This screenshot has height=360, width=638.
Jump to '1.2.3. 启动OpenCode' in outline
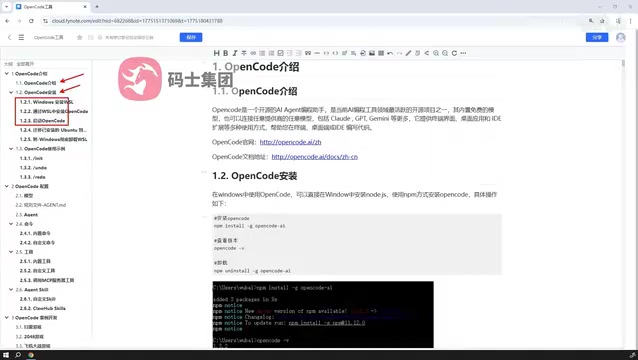(x=42, y=121)
